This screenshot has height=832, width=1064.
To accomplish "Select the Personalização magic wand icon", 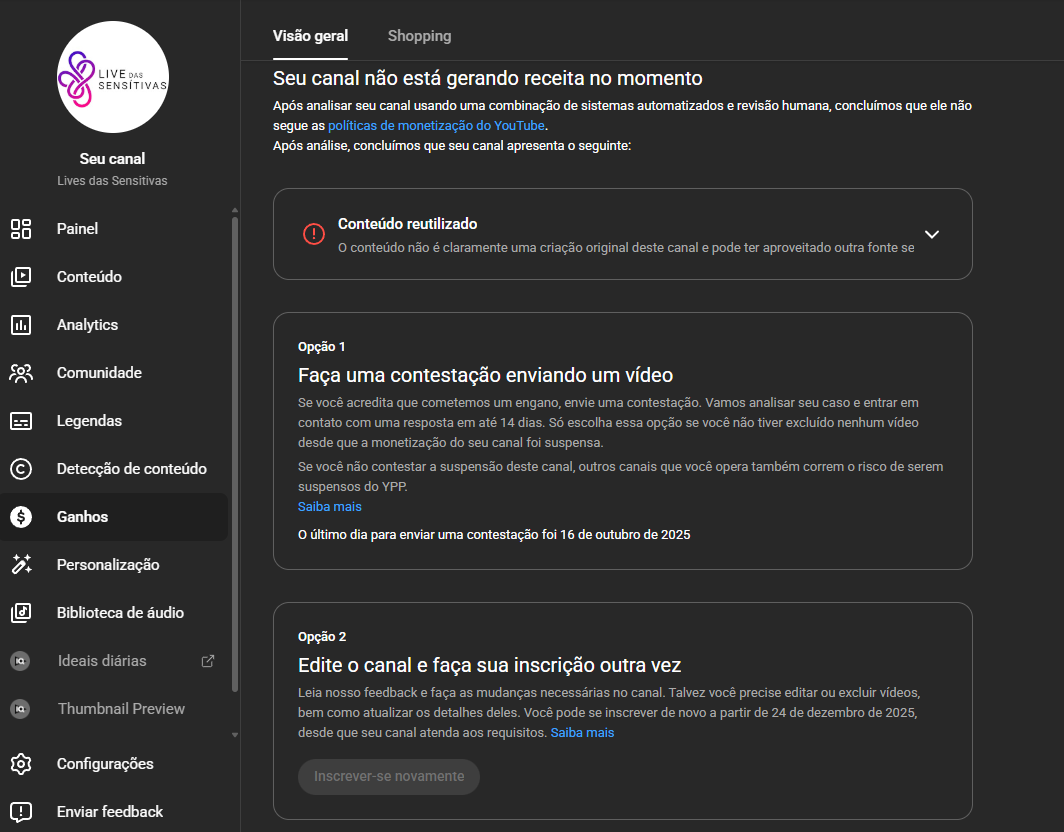I will click(21, 565).
